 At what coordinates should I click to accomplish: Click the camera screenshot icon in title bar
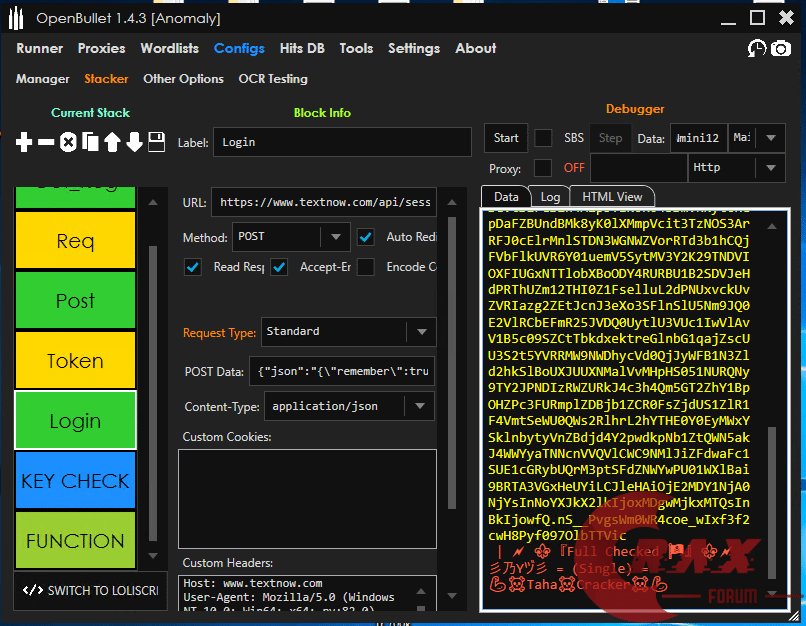781,48
